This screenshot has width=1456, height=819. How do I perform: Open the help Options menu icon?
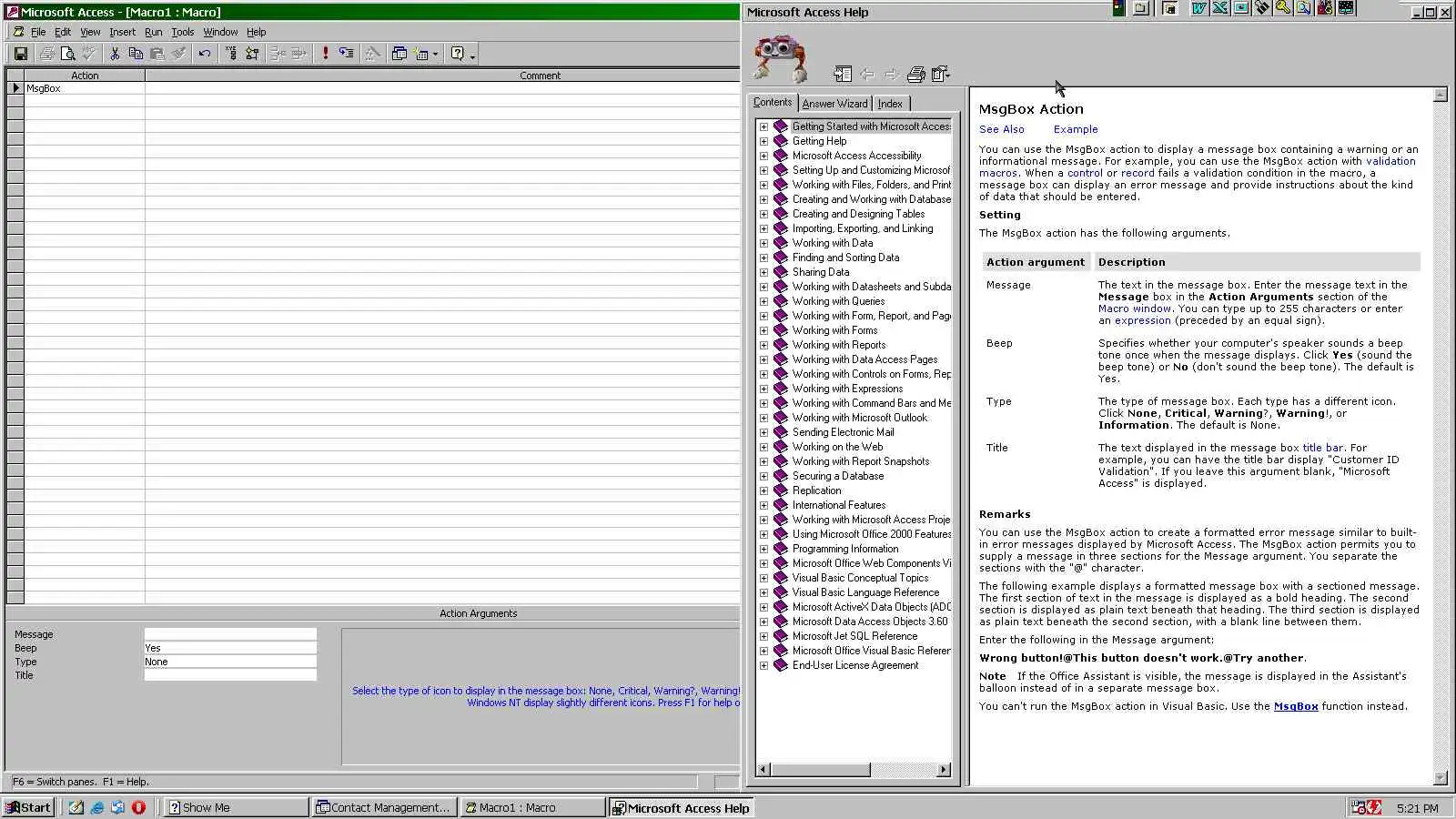[940, 75]
